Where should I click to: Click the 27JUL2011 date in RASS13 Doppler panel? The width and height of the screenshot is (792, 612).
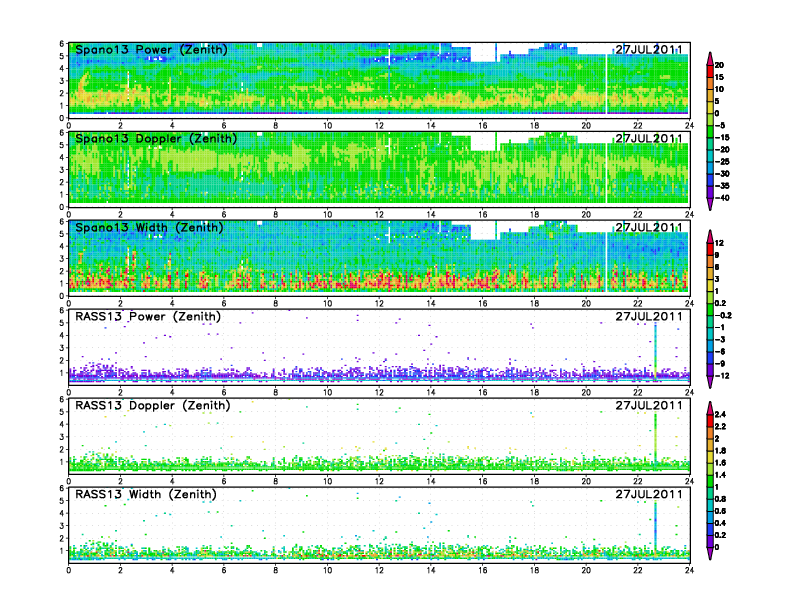649,405
